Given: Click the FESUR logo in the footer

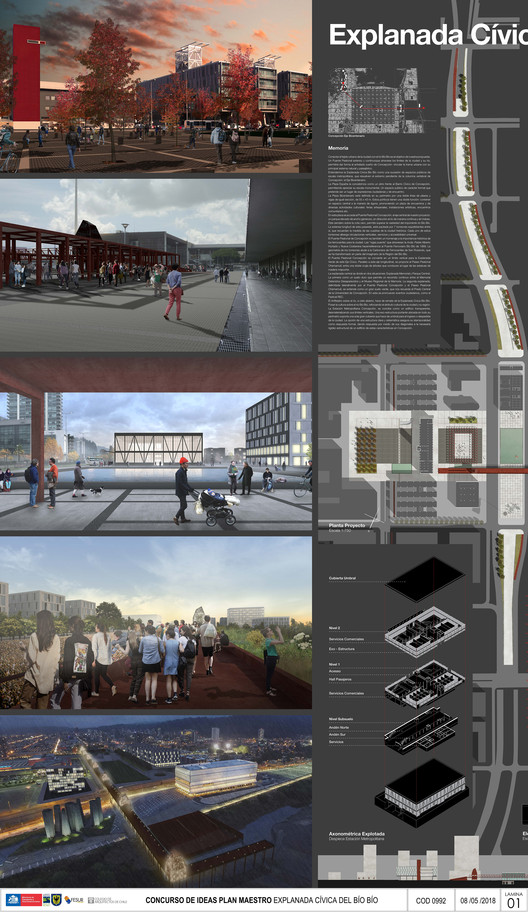Looking at the screenshot, I should pos(74,900).
